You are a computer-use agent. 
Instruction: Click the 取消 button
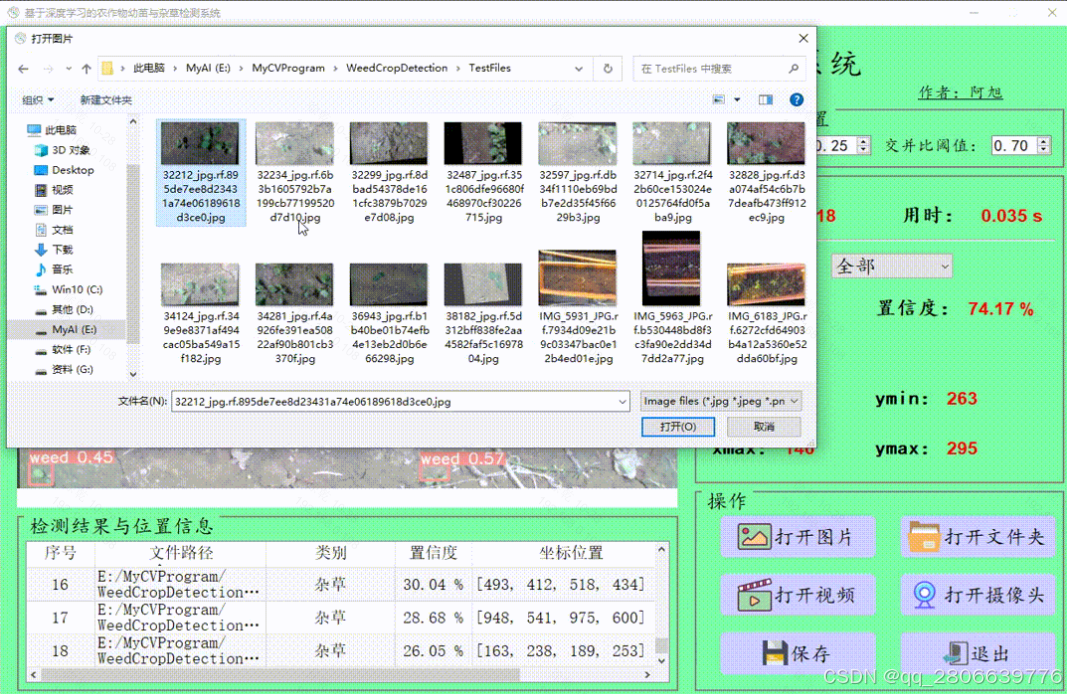pos(764,427)
